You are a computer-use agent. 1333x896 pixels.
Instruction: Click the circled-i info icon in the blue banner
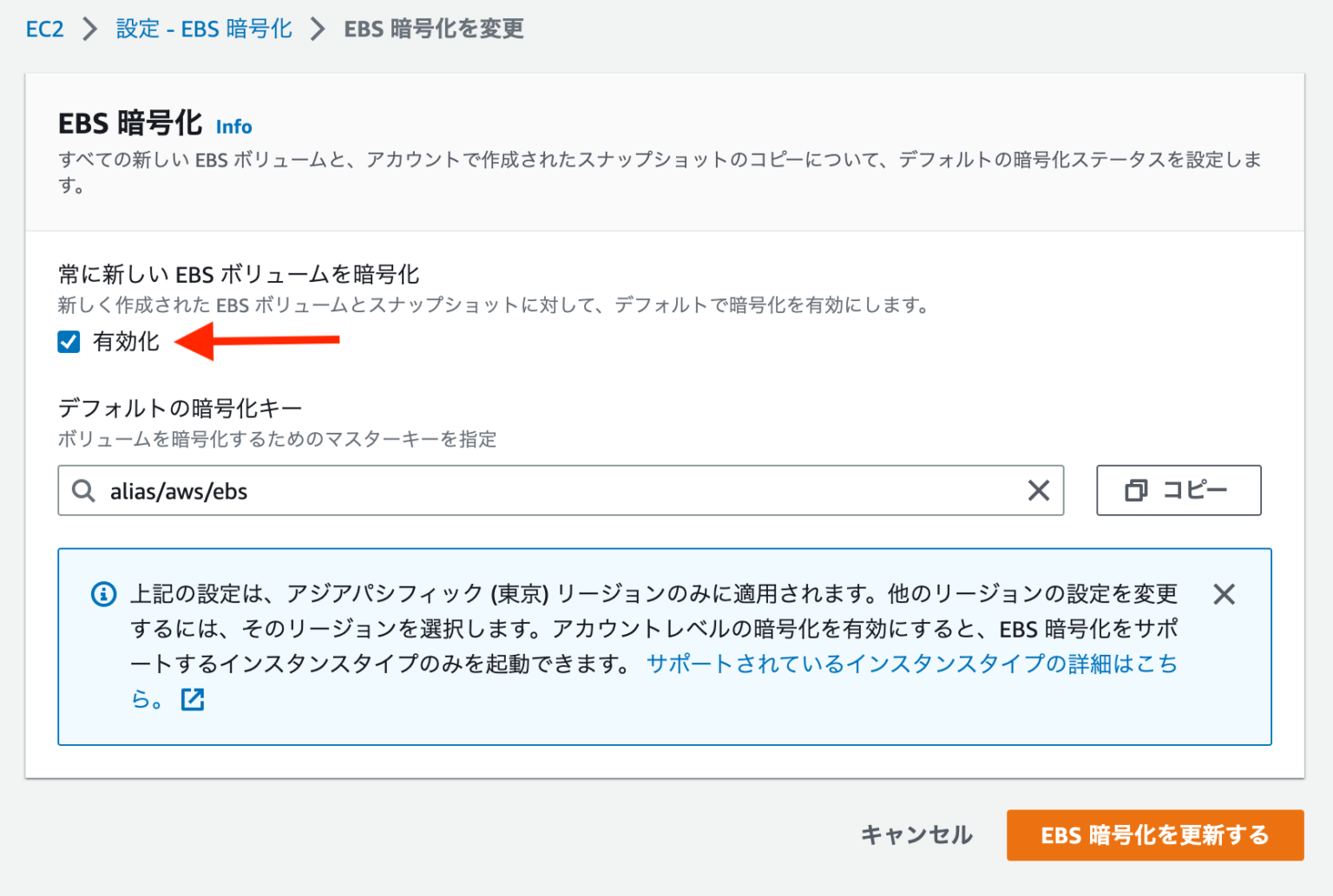tap(103, 593)
